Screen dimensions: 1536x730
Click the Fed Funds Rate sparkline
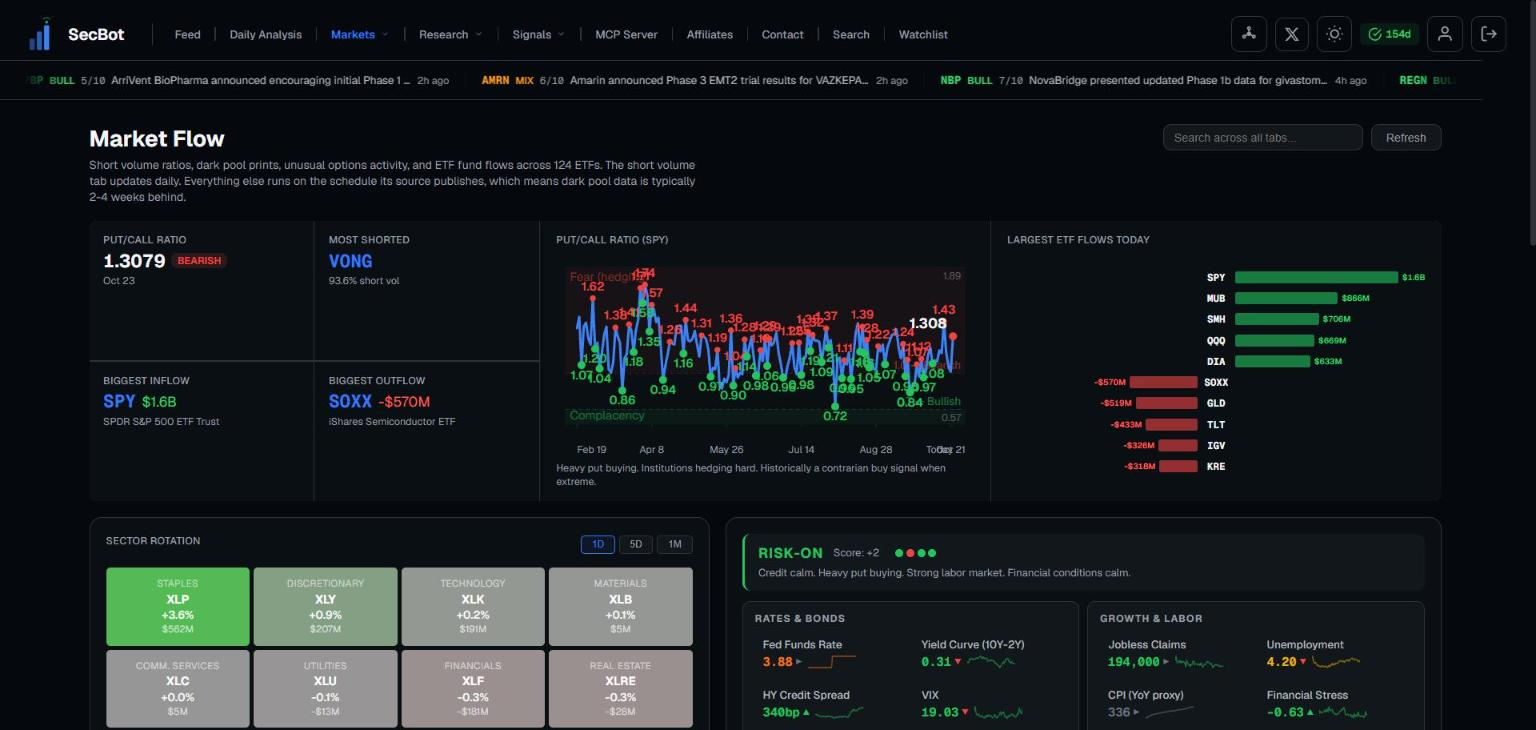point(832,662)
